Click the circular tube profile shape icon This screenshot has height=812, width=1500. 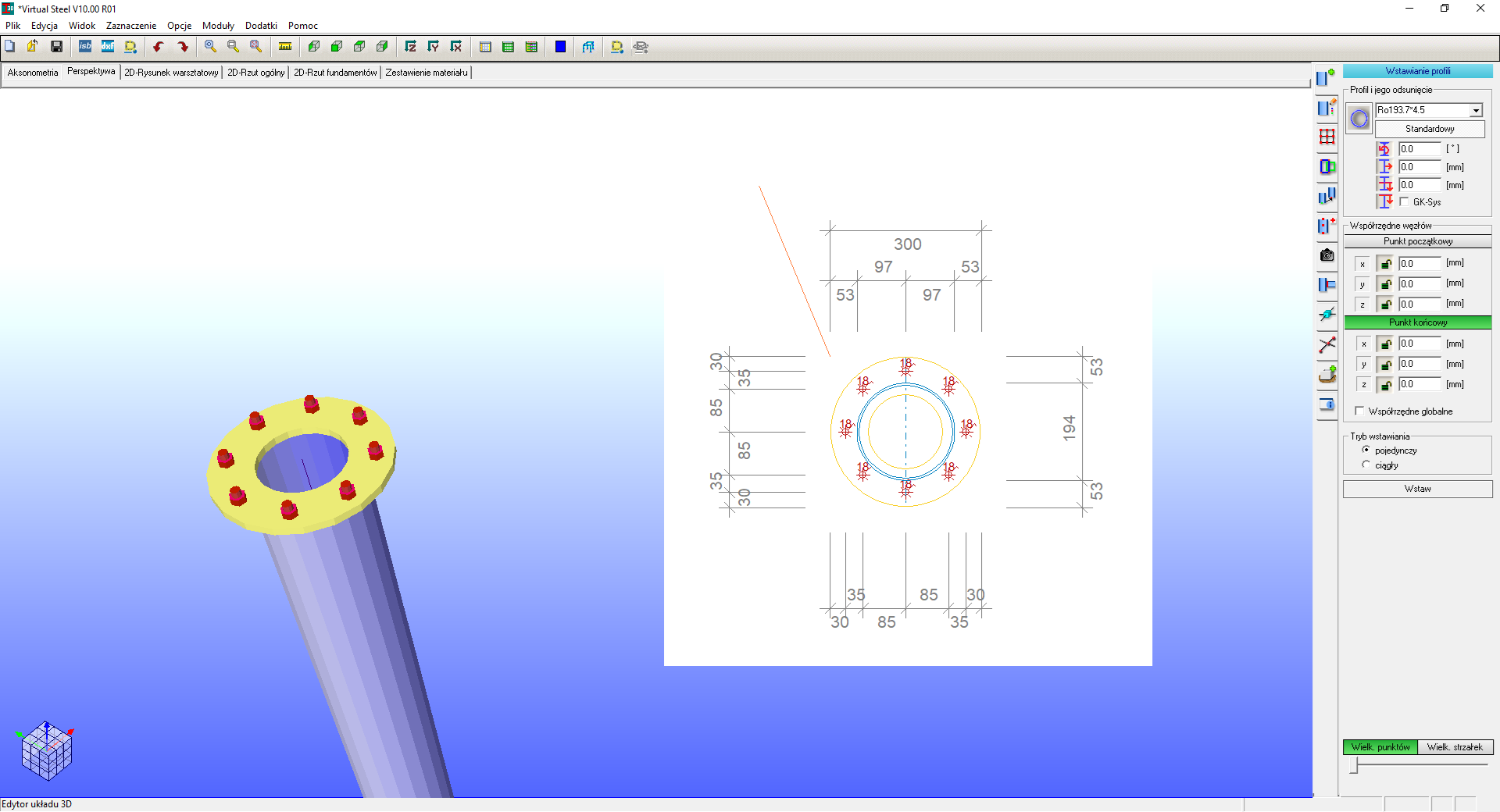coord(1359,119)
